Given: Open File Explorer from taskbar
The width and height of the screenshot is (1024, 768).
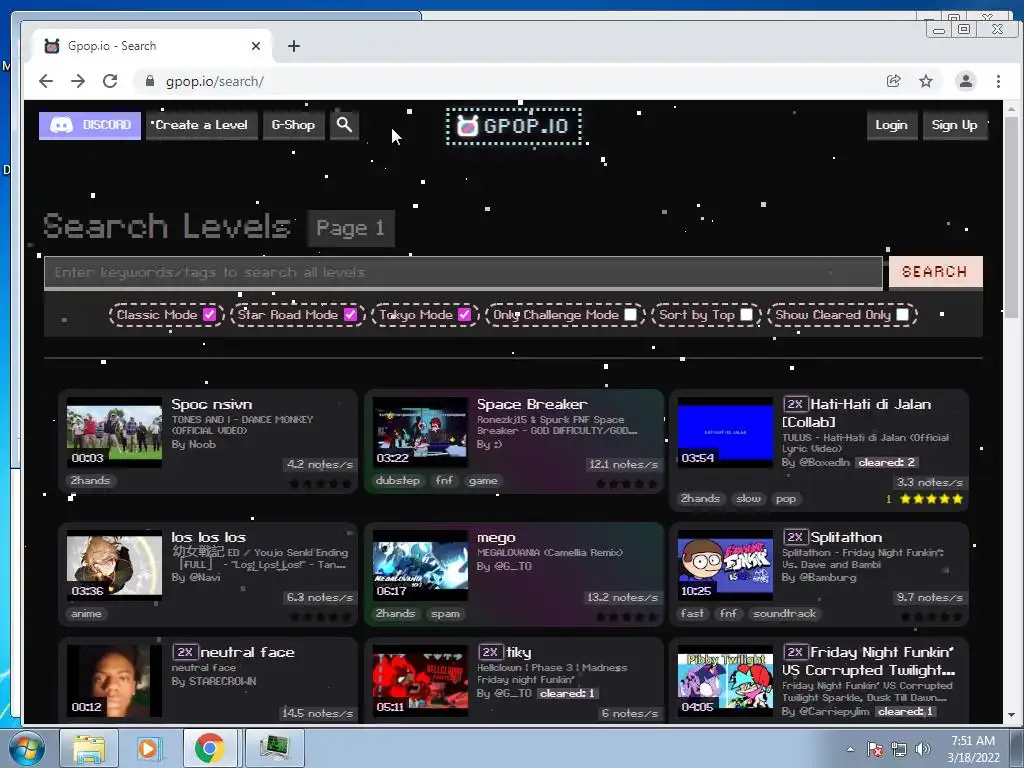Looking at the screenshot, I should (89, 748).
